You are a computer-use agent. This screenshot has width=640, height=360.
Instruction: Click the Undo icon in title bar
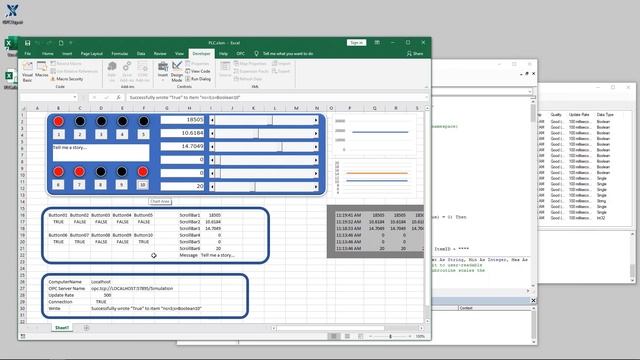coord(38,43)
